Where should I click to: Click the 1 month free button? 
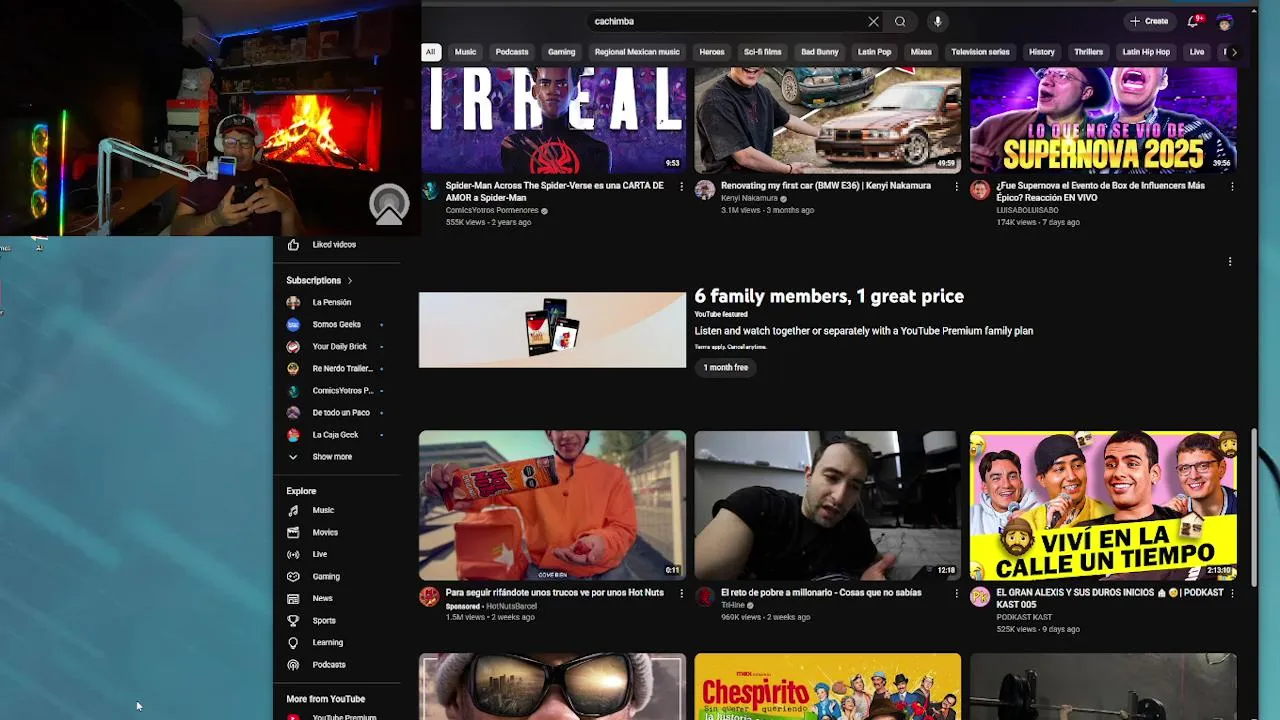(725, 368)
